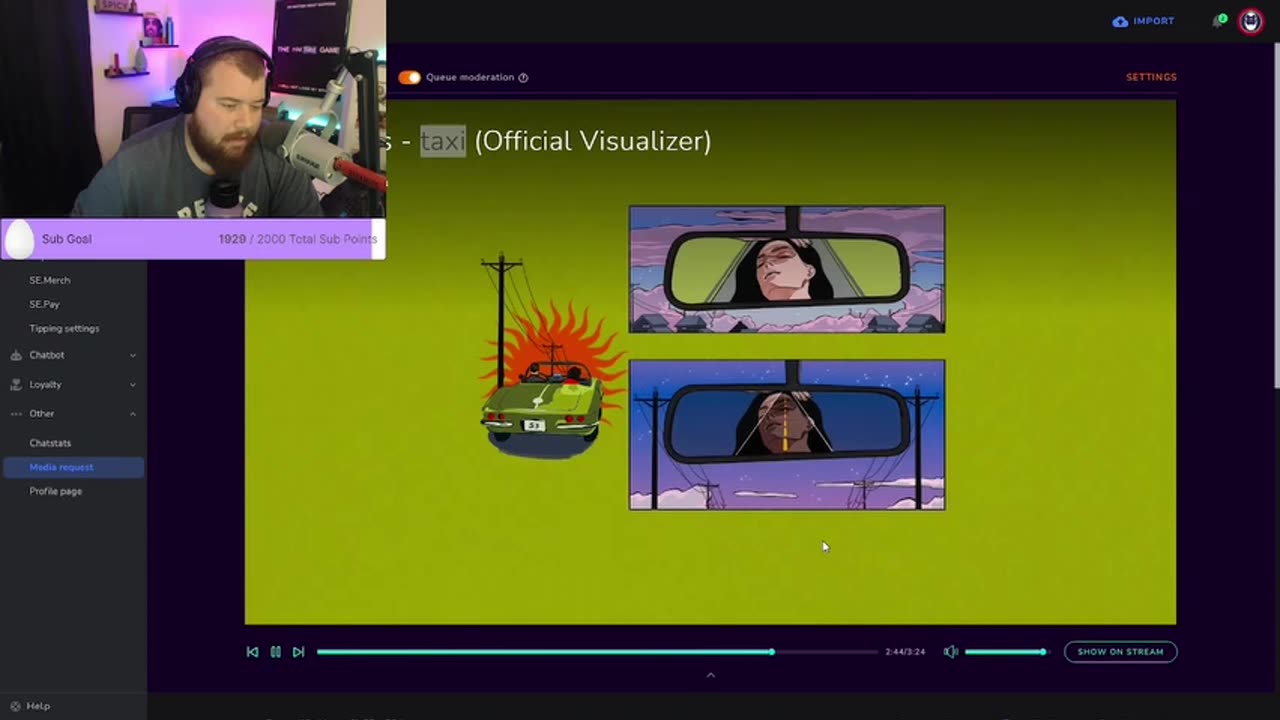Click the taxi Official Visualizer video title

point(550,141)
